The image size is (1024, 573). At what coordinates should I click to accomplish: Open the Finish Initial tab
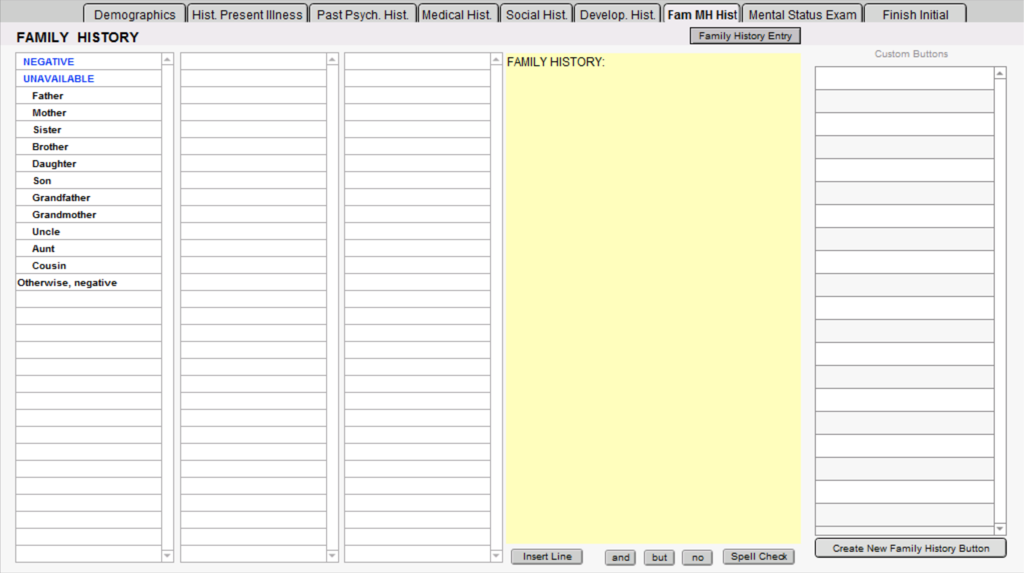tap(915, 15)
